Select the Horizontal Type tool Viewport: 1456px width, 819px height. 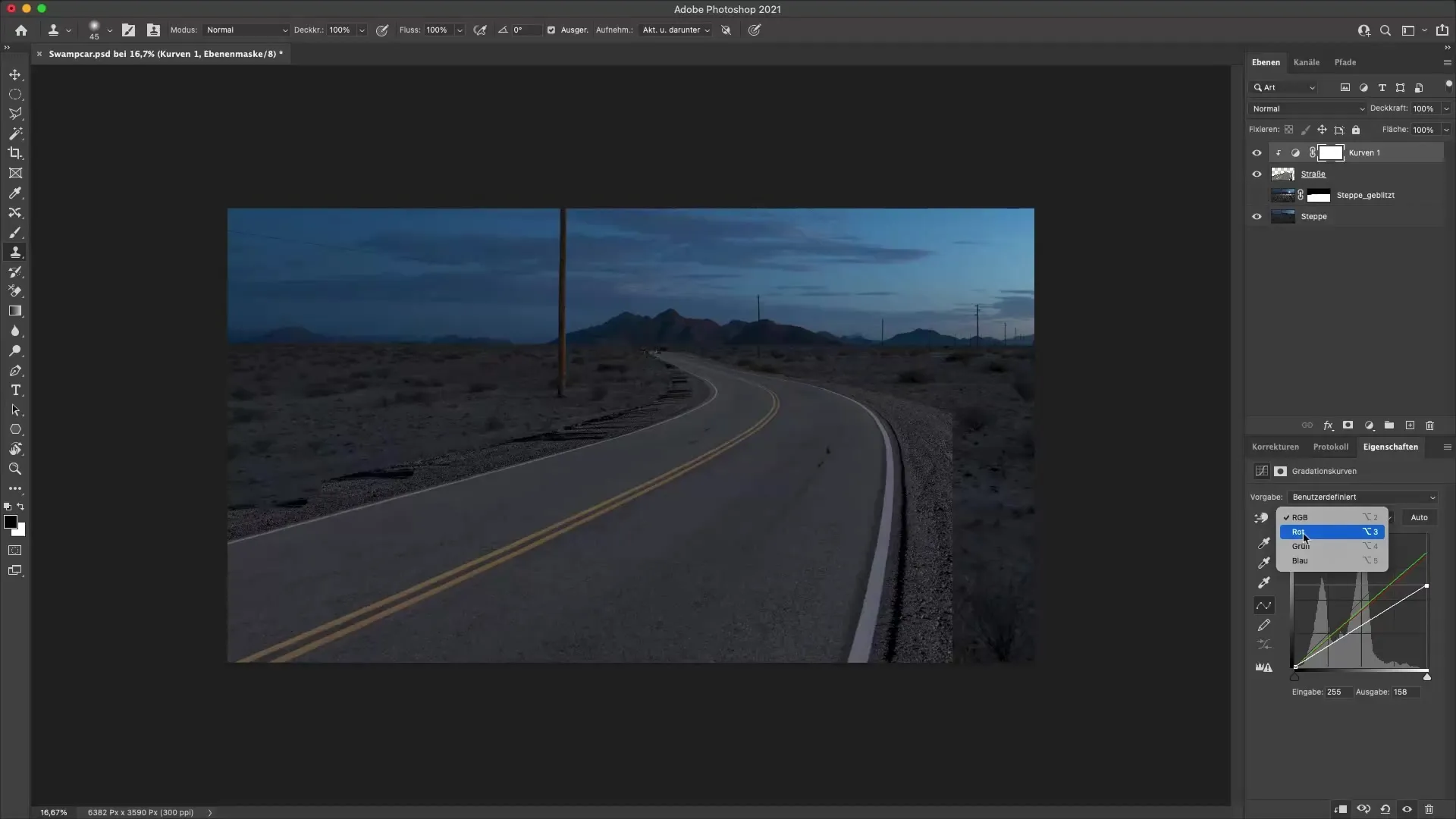click(15, 390)
